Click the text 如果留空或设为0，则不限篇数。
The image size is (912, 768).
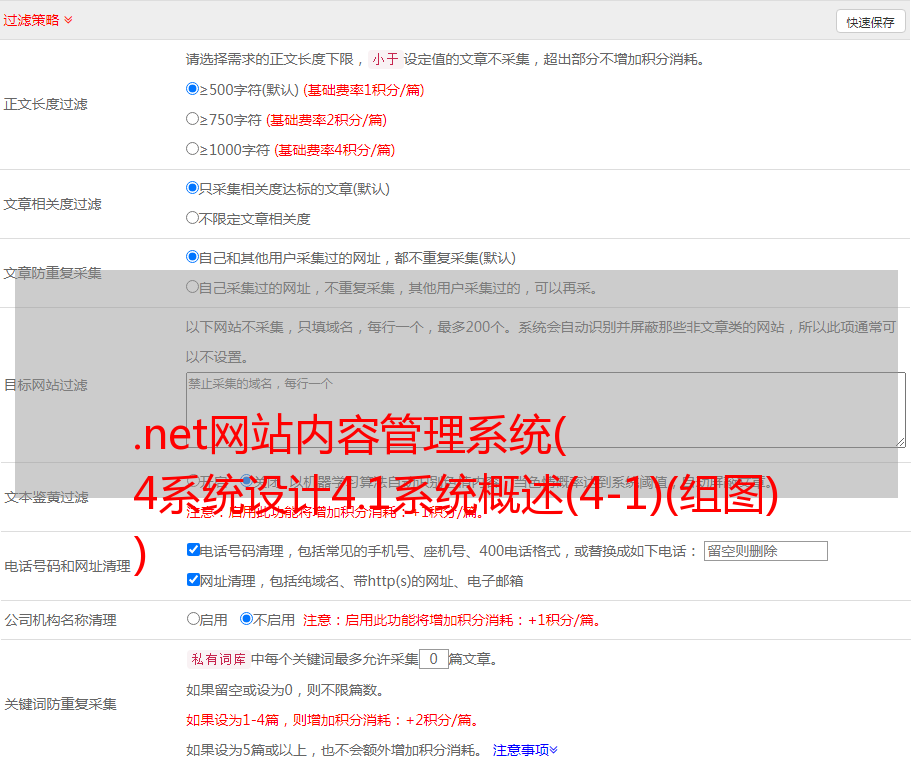click(x=285, y=690)
